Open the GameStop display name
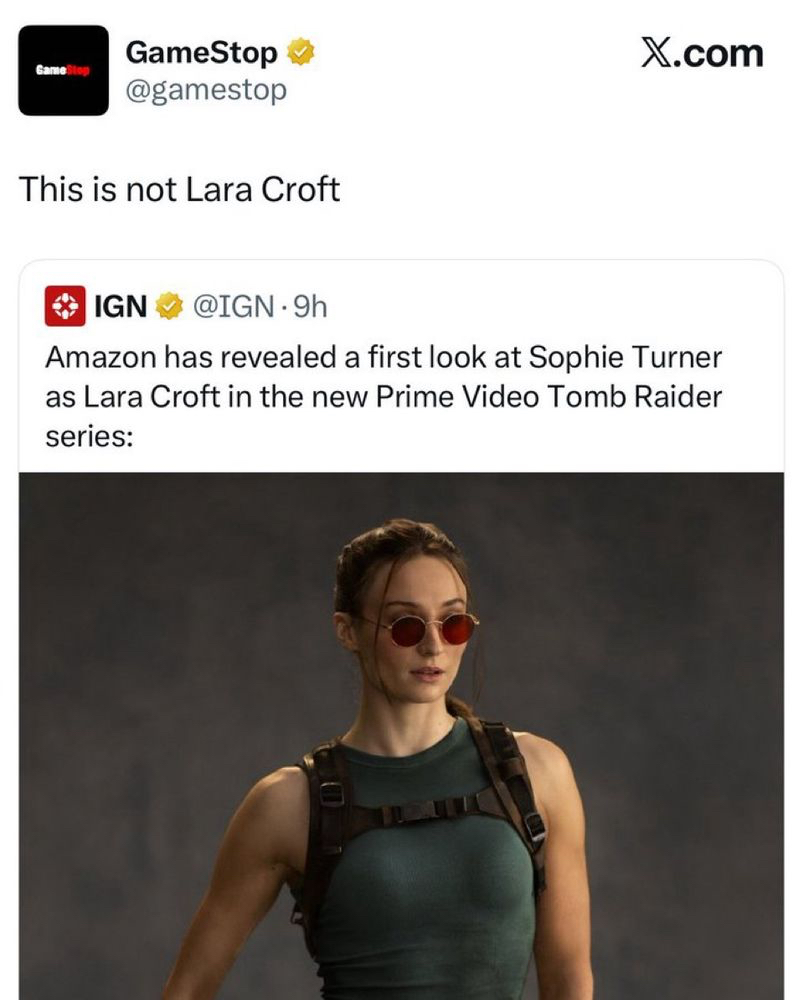 [x=201, y=51]
